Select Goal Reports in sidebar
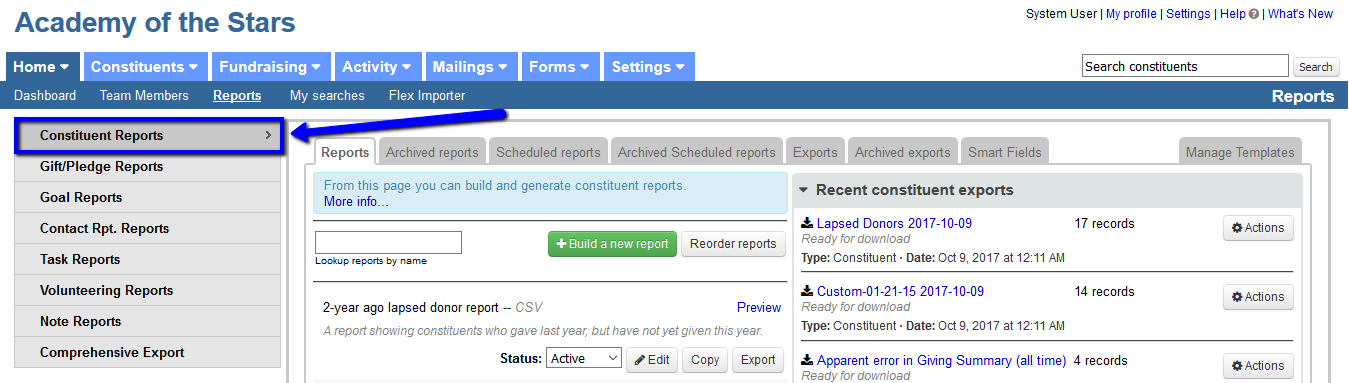 tap(148, 198)
